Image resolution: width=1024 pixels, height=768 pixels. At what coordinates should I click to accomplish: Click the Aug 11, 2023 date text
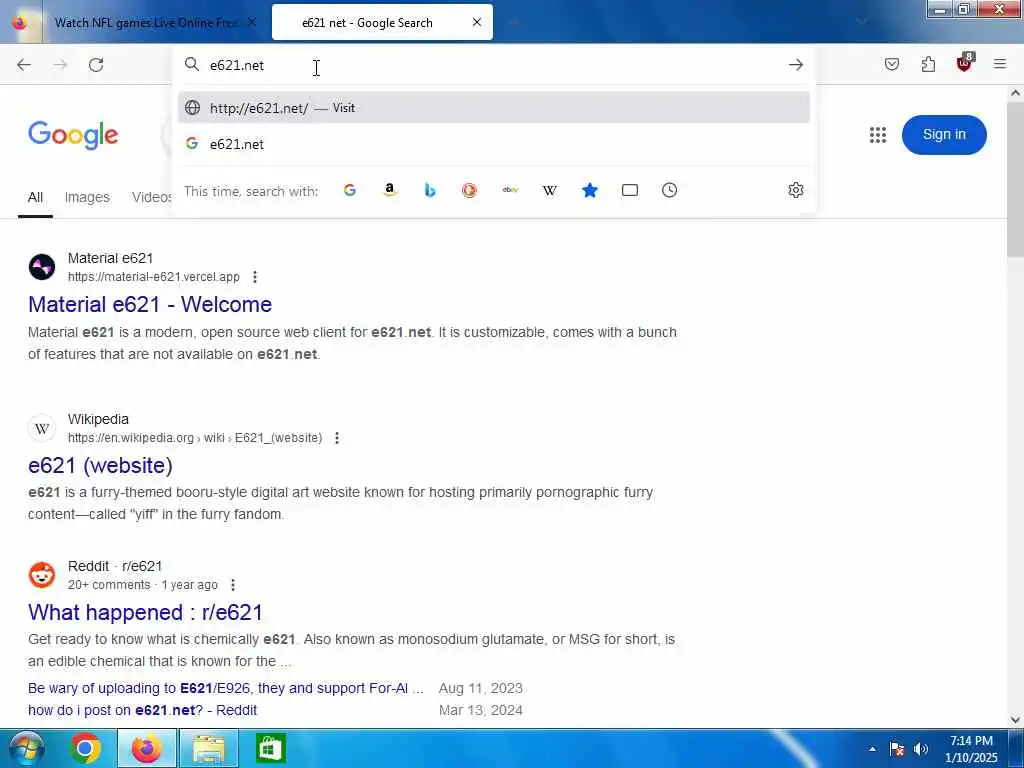pos(481,688)
